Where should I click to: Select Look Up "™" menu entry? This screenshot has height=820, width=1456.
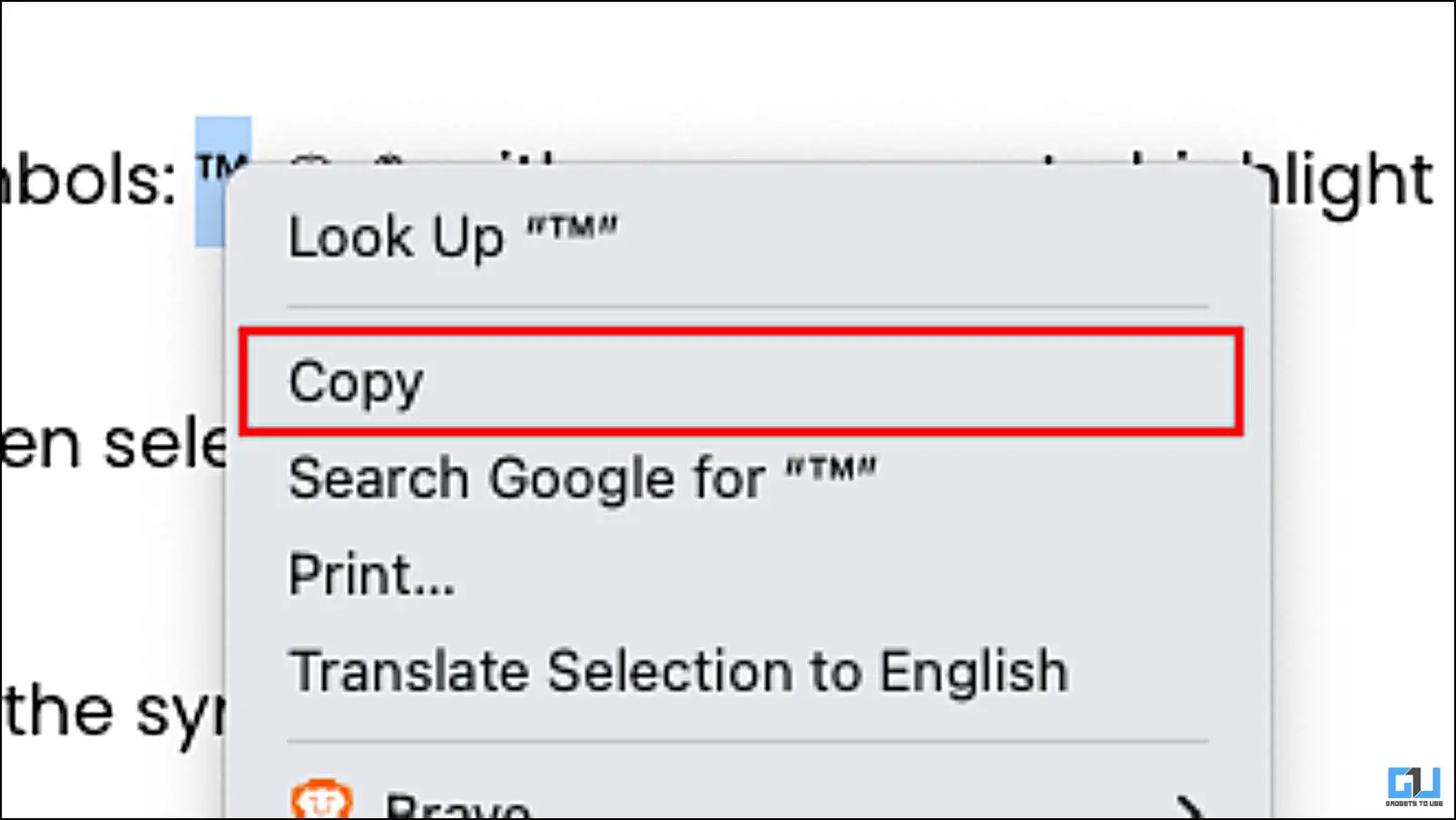452,237
